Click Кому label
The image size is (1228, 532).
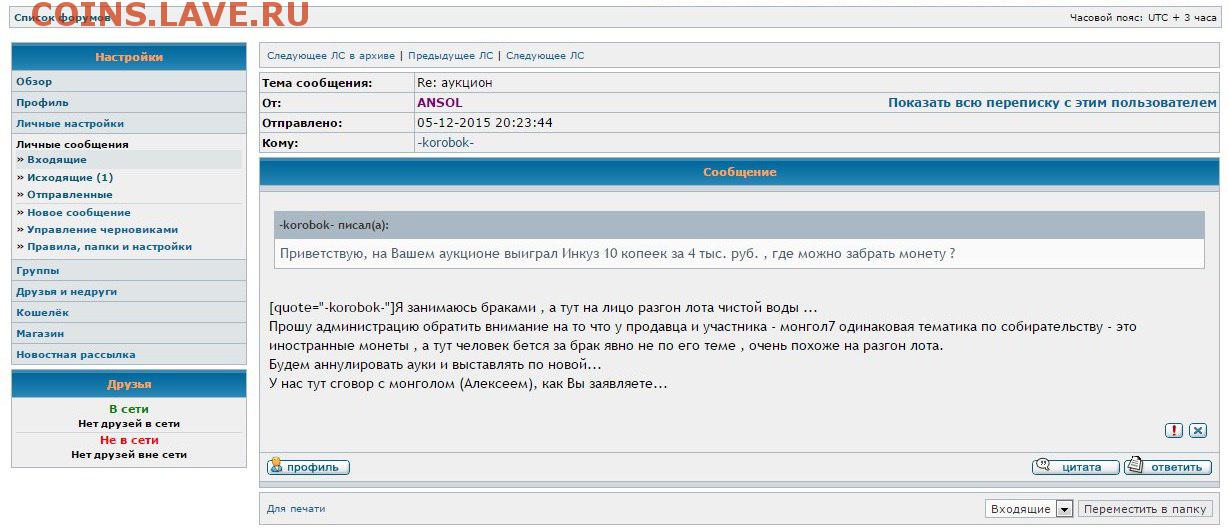click(280, 143)
